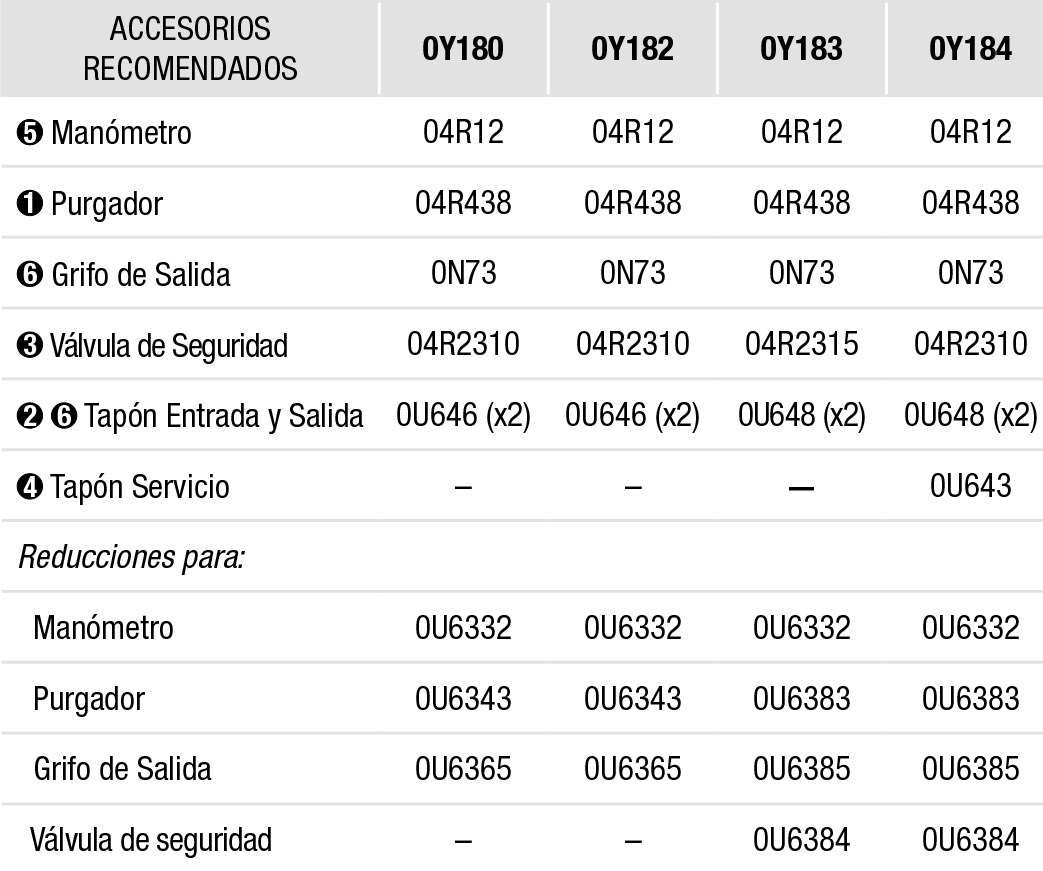The height and width of the screenshot is (871, 1043).
Task: Click the Reducciones para section heading
Action: (x=132, y=558)
